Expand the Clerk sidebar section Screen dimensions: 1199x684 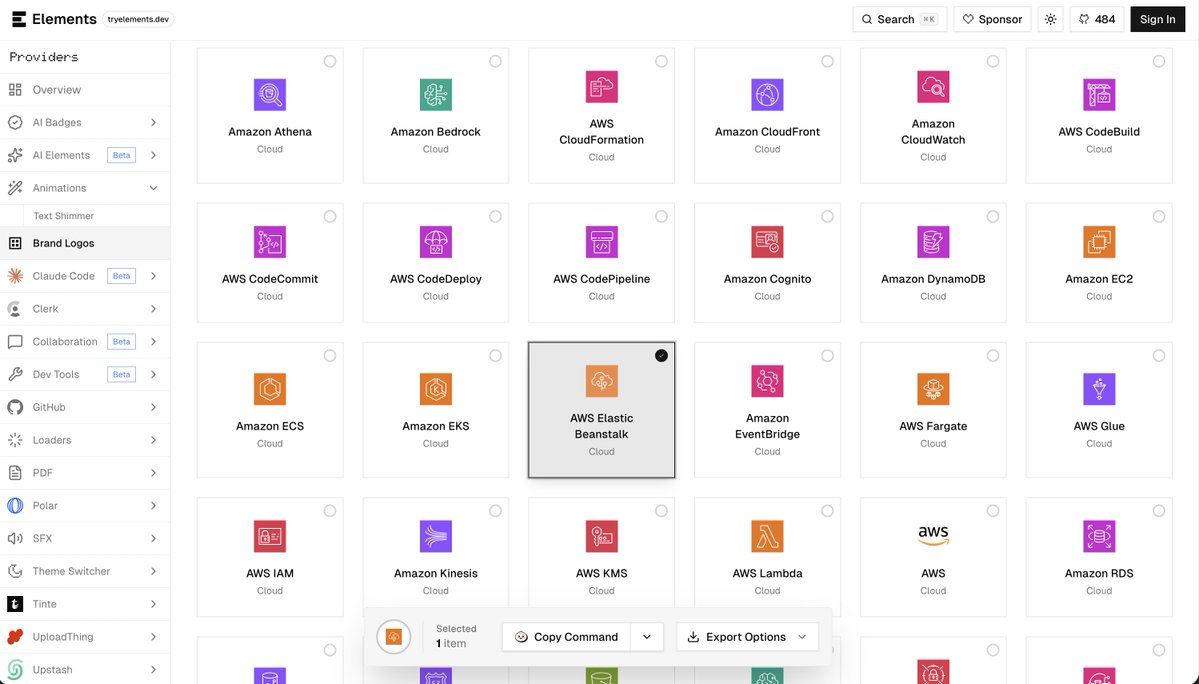click(x=154, y=309)
